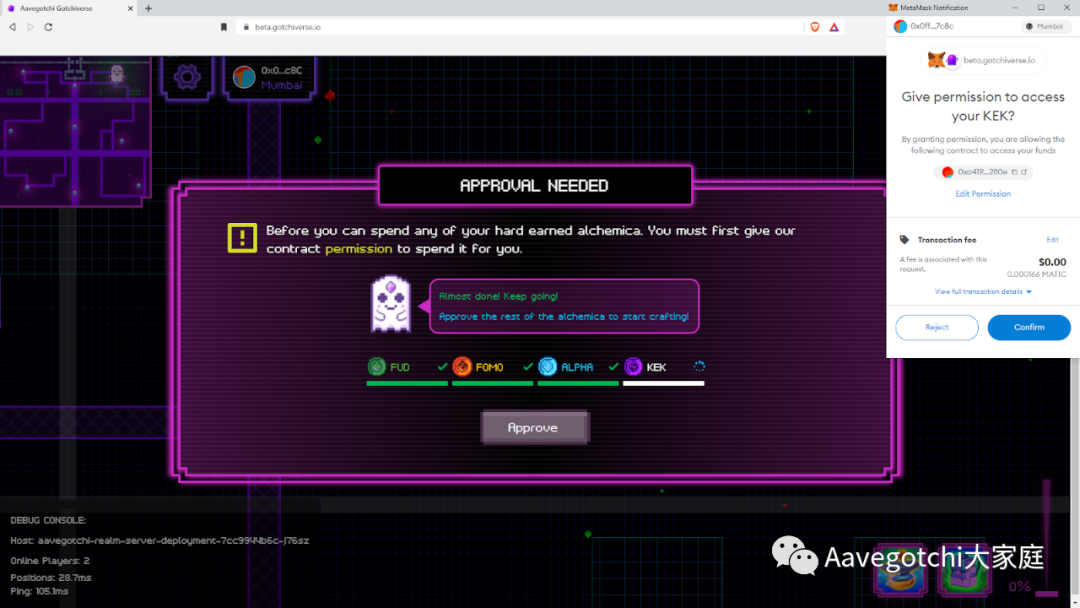Click the FUD approved checkmark
Image resolution: width=1080 pixels, height=608 pixels.
coord(442,367)
